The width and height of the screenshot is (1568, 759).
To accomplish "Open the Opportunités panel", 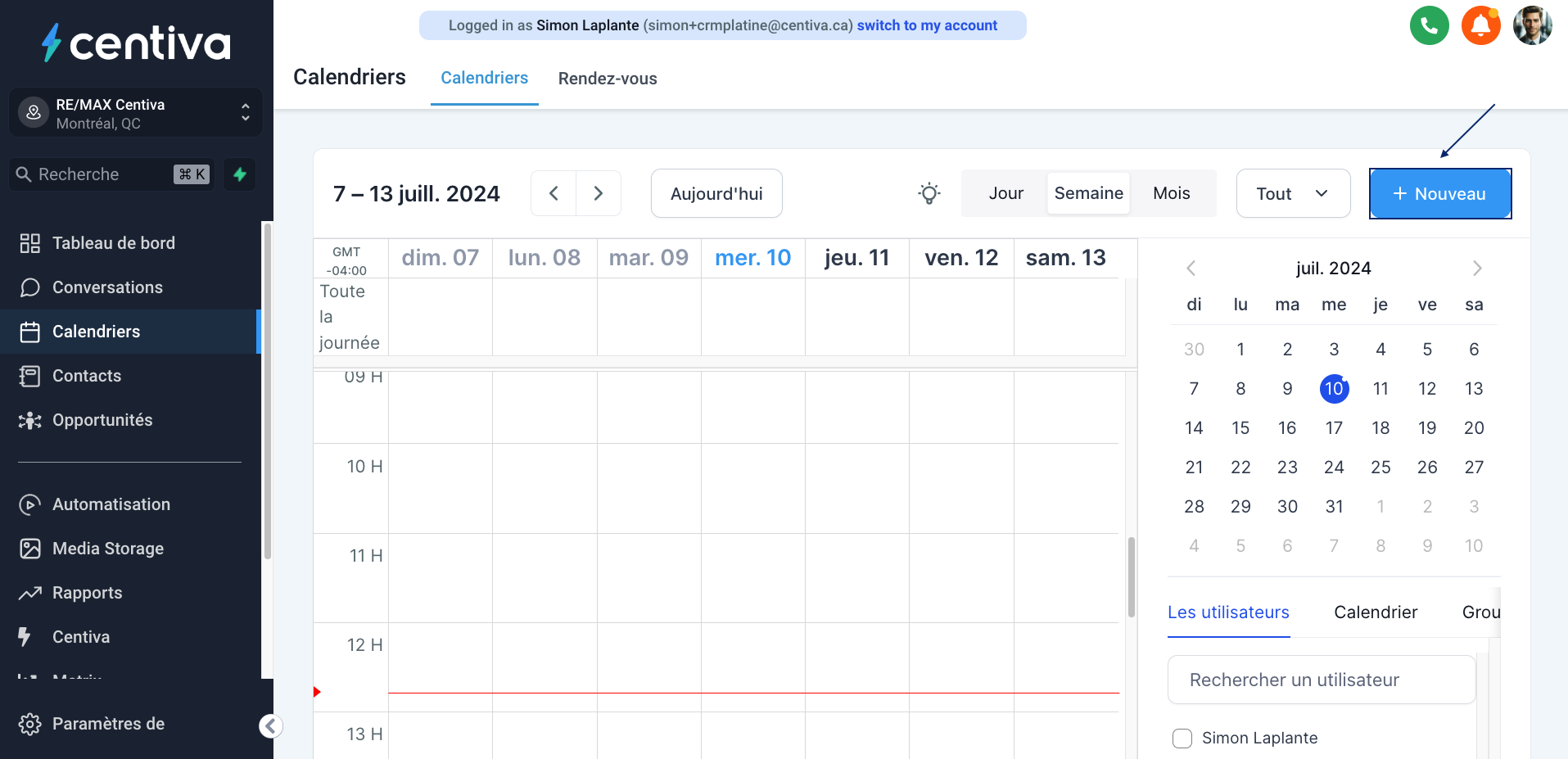I will tap(102, 420).
